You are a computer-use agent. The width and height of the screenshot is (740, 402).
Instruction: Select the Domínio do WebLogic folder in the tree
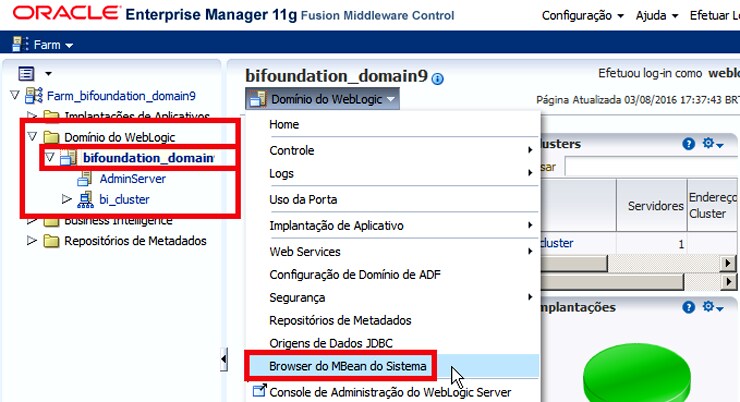[119, 137]
